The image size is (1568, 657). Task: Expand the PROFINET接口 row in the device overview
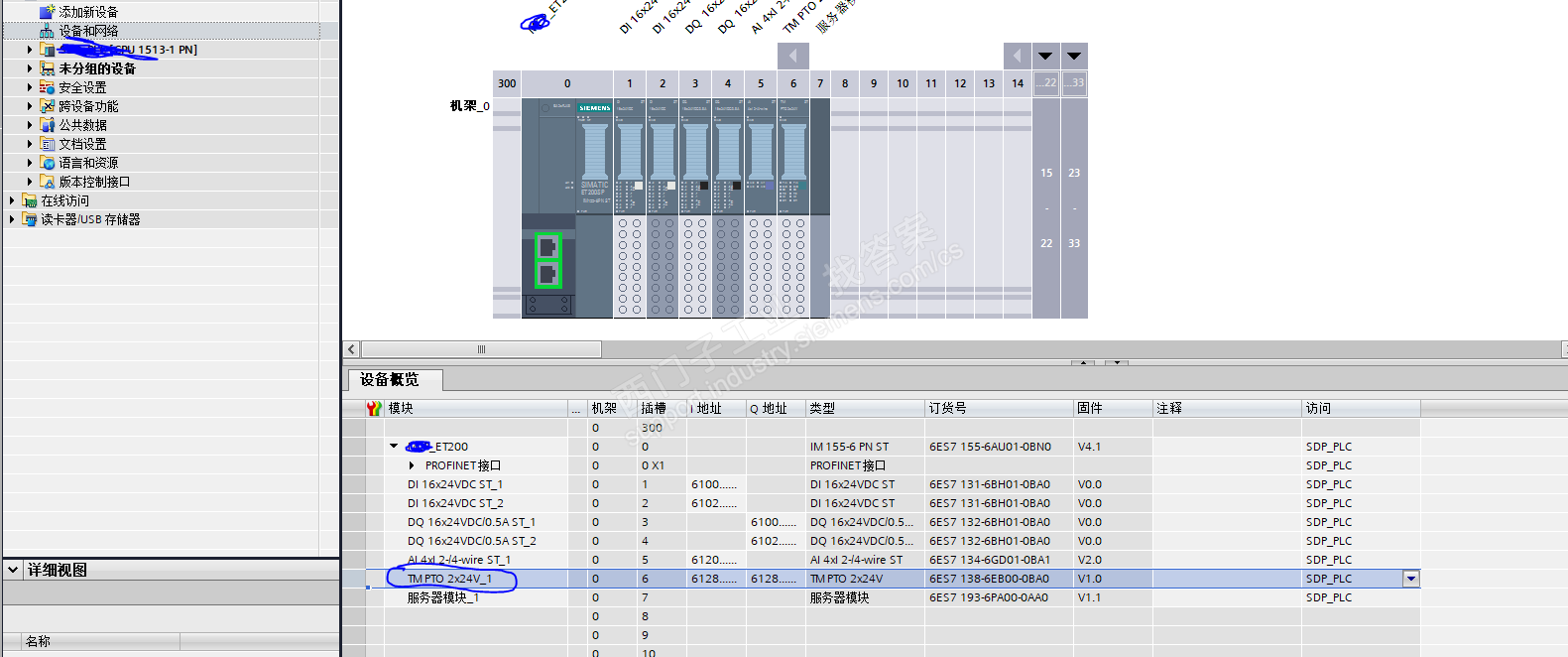(x=412, y=465)
